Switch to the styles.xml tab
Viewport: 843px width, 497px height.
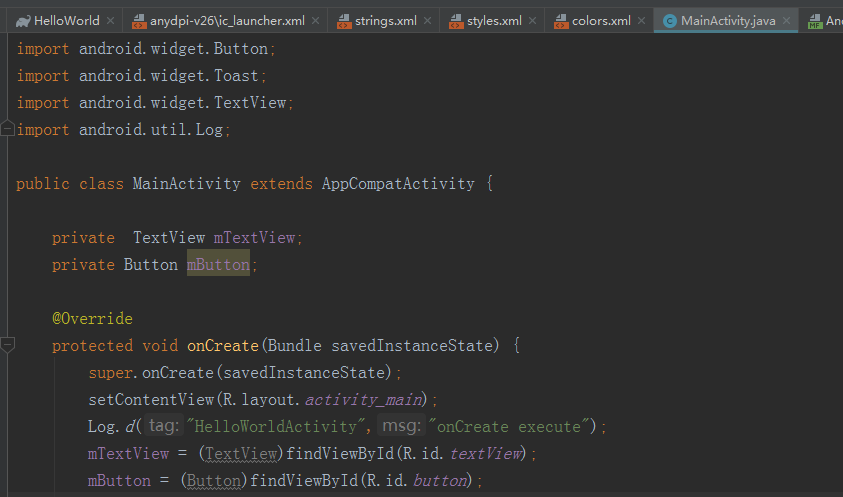click(x=494, y=20)
